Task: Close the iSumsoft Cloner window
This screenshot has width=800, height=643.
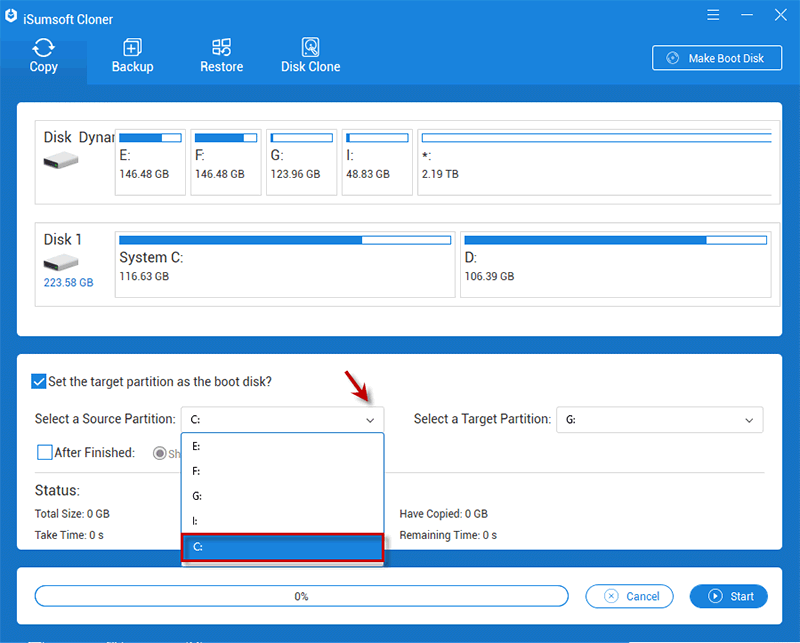Action: click(x=781, y=15)
